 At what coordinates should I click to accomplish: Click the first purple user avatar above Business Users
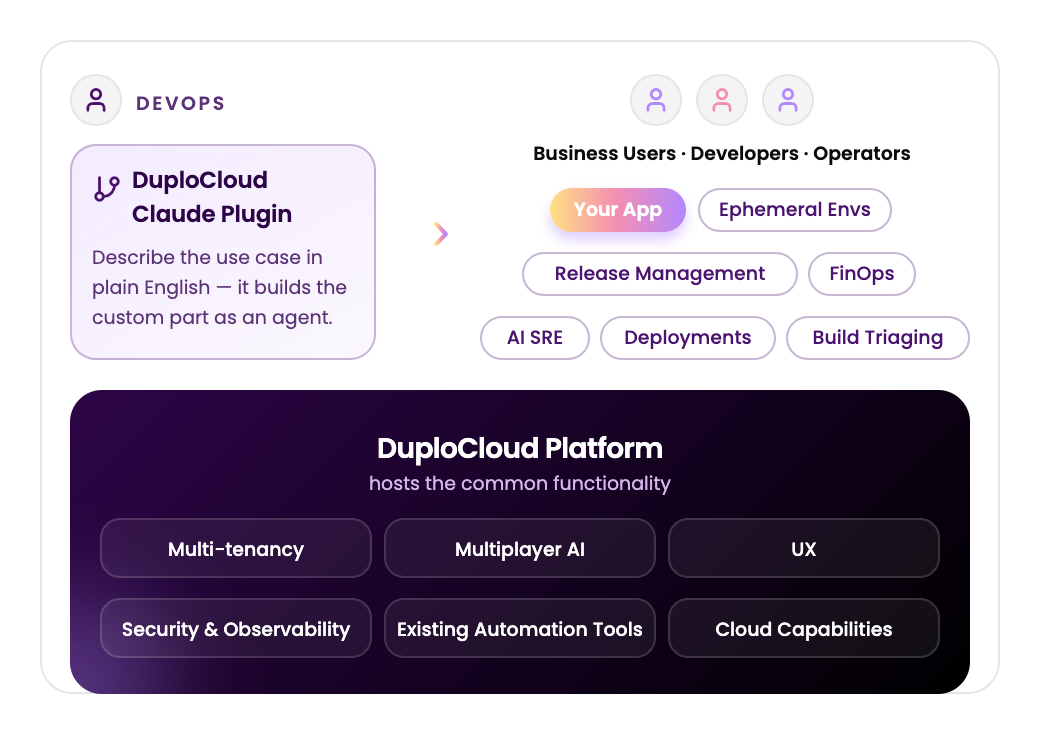[656, 100]
